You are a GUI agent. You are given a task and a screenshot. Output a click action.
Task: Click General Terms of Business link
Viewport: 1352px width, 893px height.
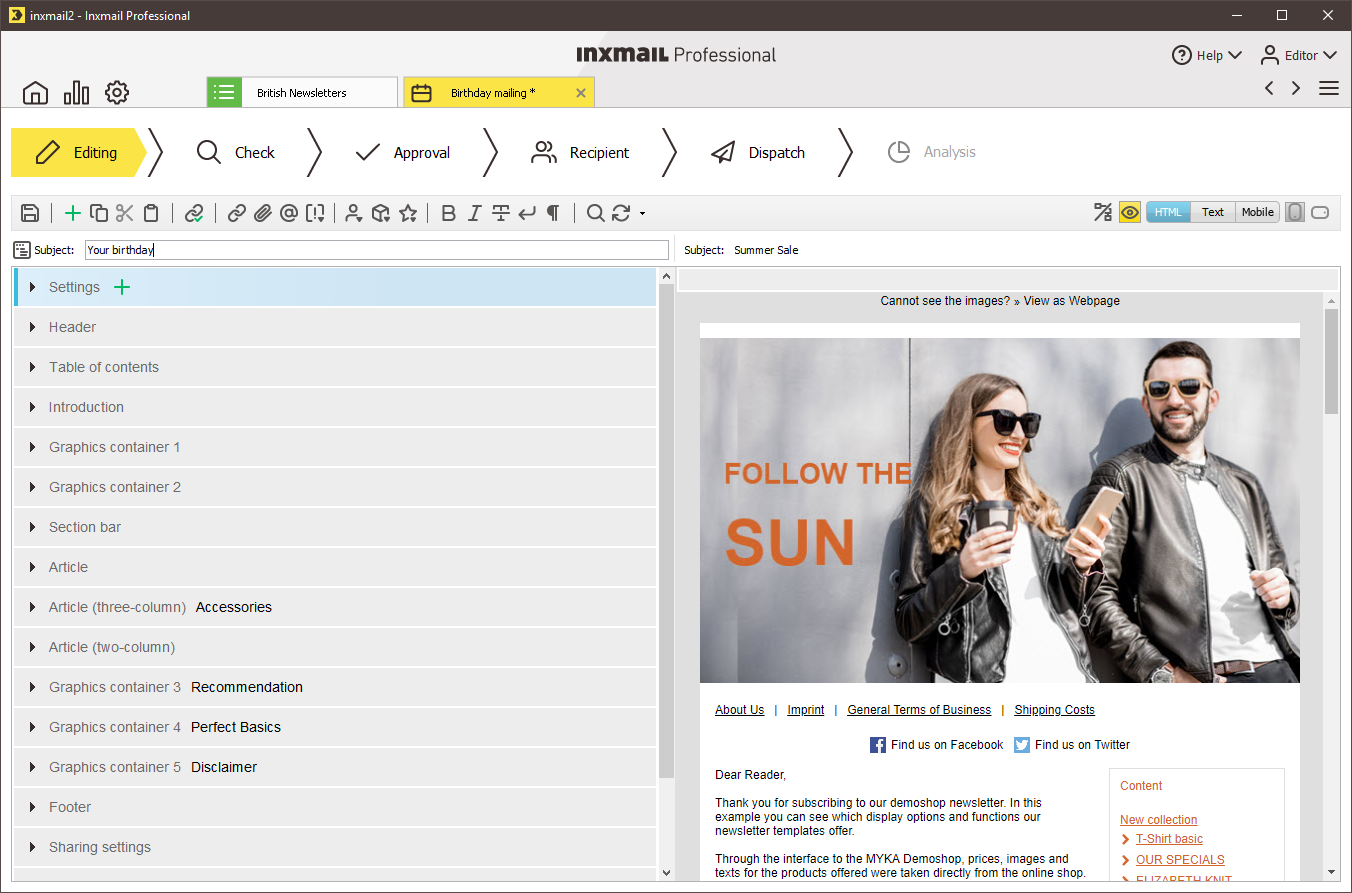pos(919,710)
